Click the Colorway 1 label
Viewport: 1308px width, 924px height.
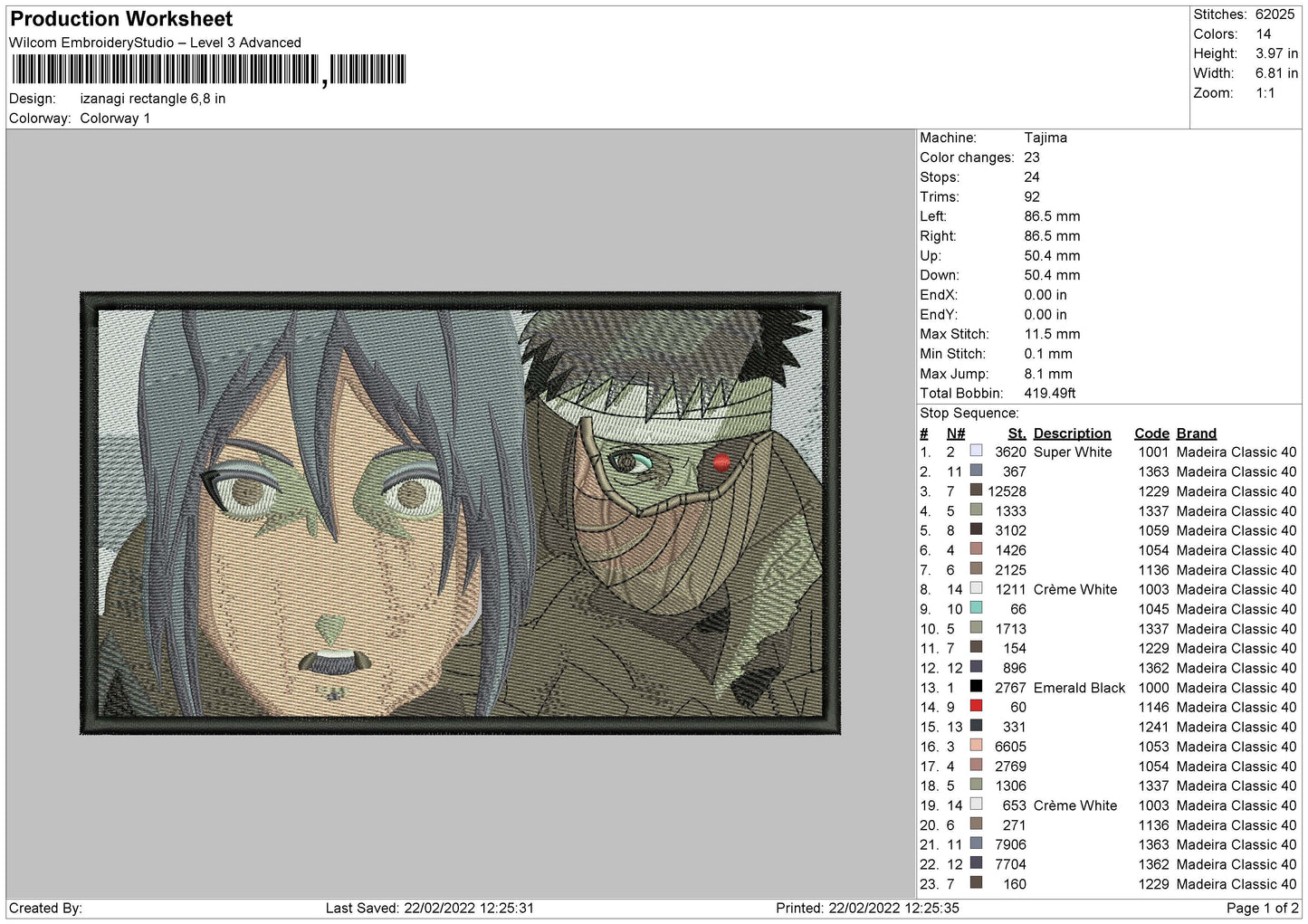pyautogui.click(x=115, y=119)
